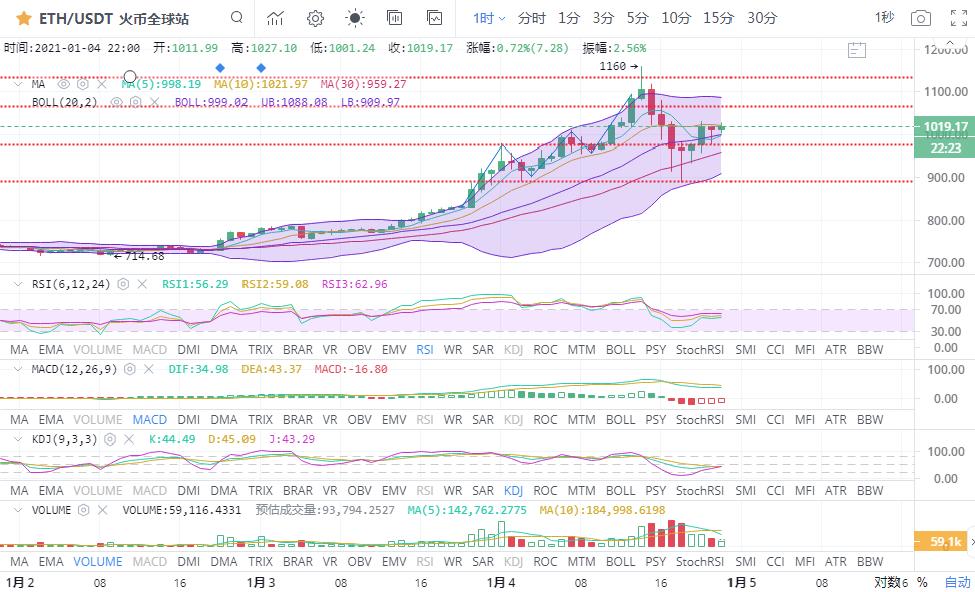
Task: Expand the 1时 timeframe dropdown
Action: point(489,18)
